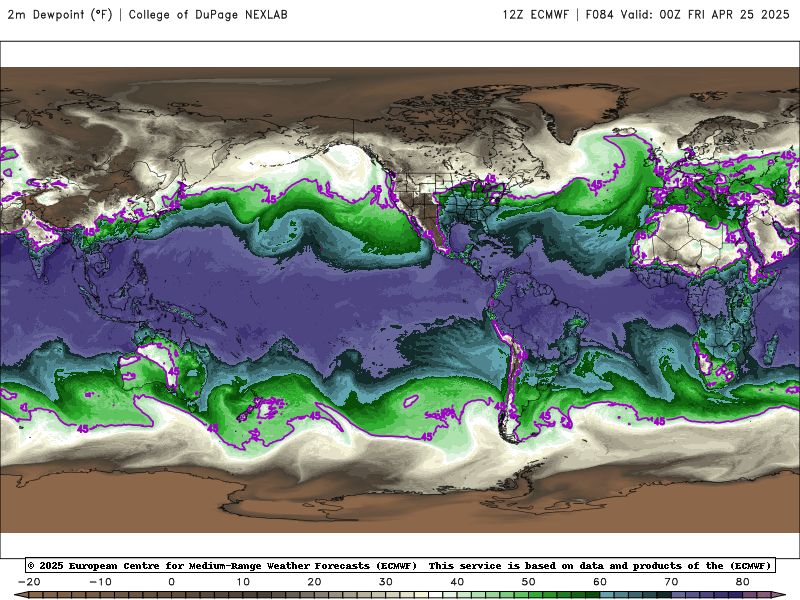Viewport: 800px width, 600px height.
Task: Click the "-10" color scale label
Action: (x=100, y=582)
